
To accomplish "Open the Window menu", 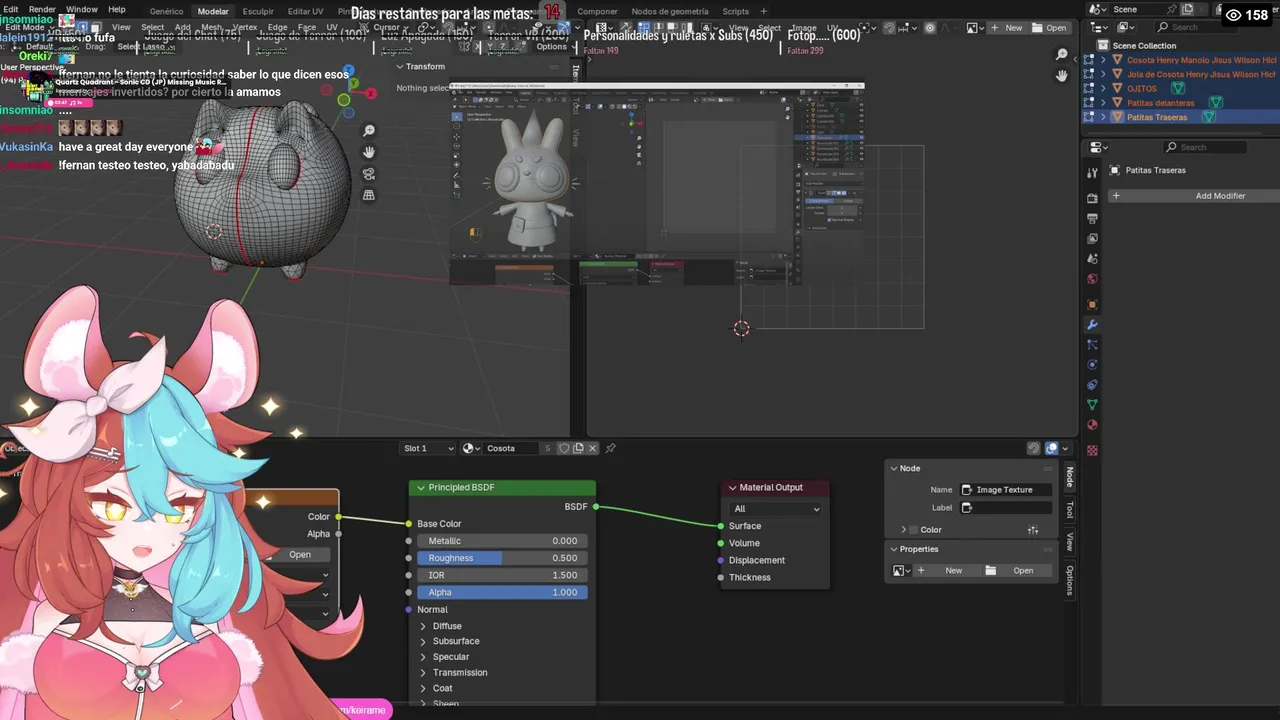I will (x=81, y=9).
